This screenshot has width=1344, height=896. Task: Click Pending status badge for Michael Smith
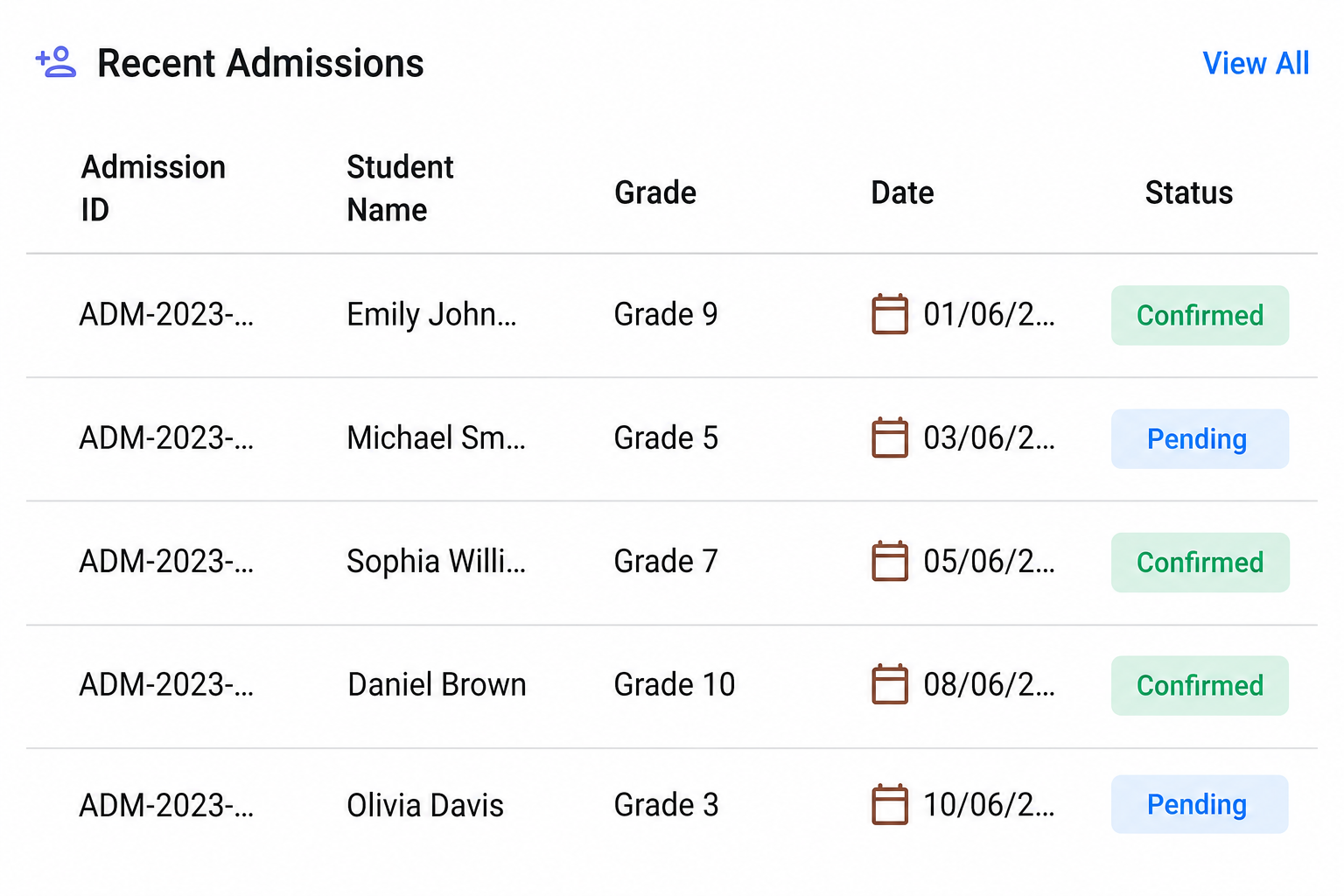click(1200, 438)
